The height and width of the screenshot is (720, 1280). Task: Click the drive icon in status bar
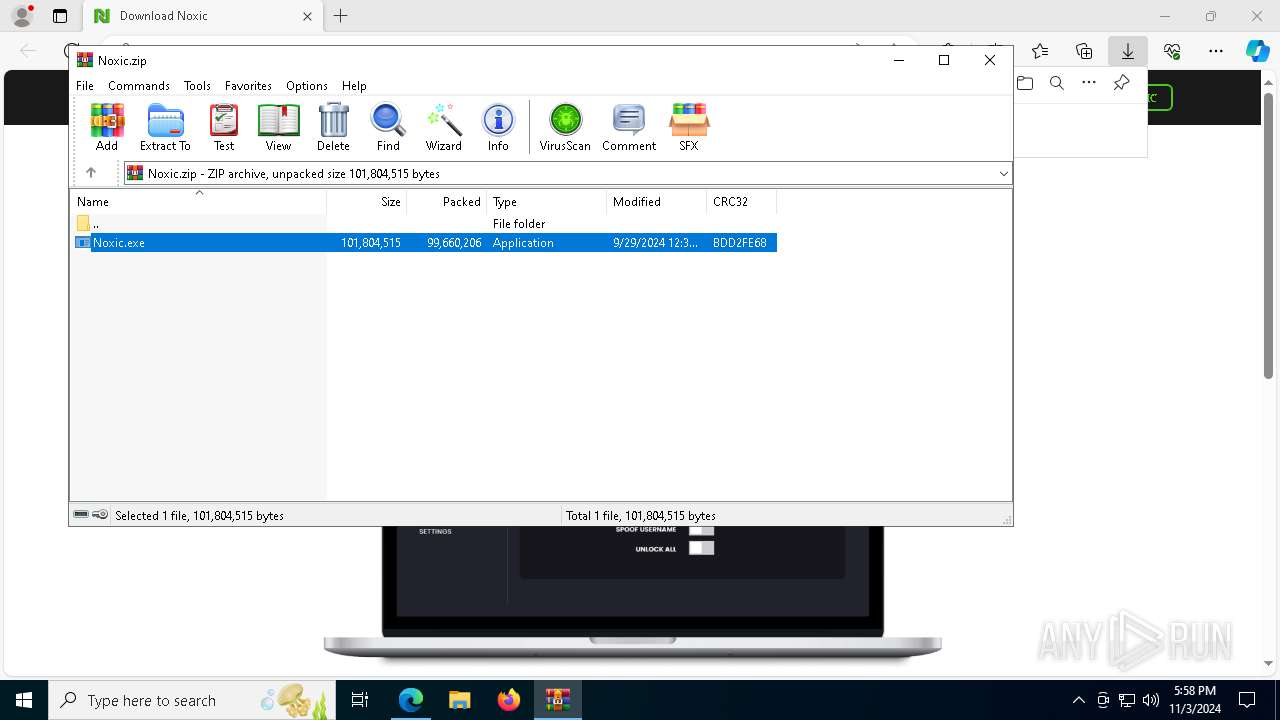coord(81,515)
